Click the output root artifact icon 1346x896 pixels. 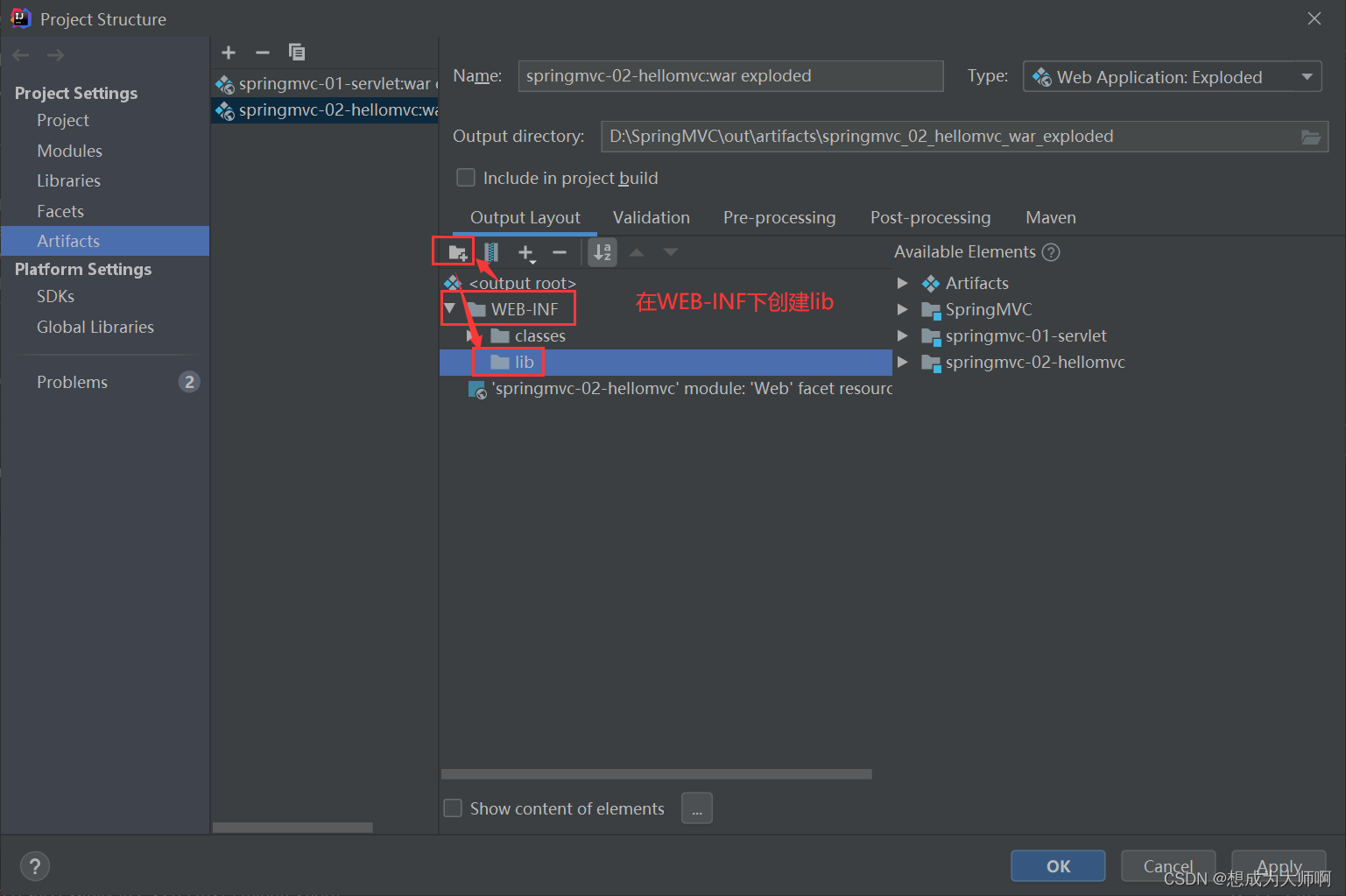pyautogui.click(x=453, y=283)
